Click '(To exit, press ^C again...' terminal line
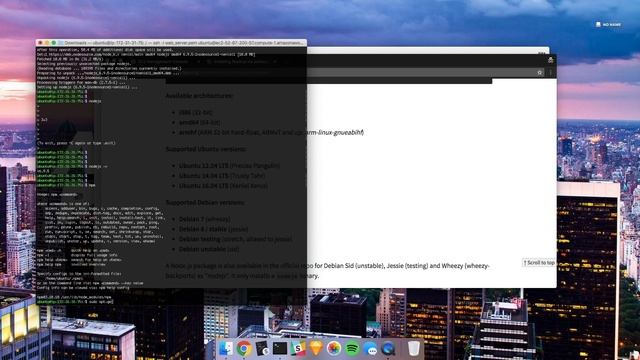Viewport: 640px width, 360px height. pos(76,143)
